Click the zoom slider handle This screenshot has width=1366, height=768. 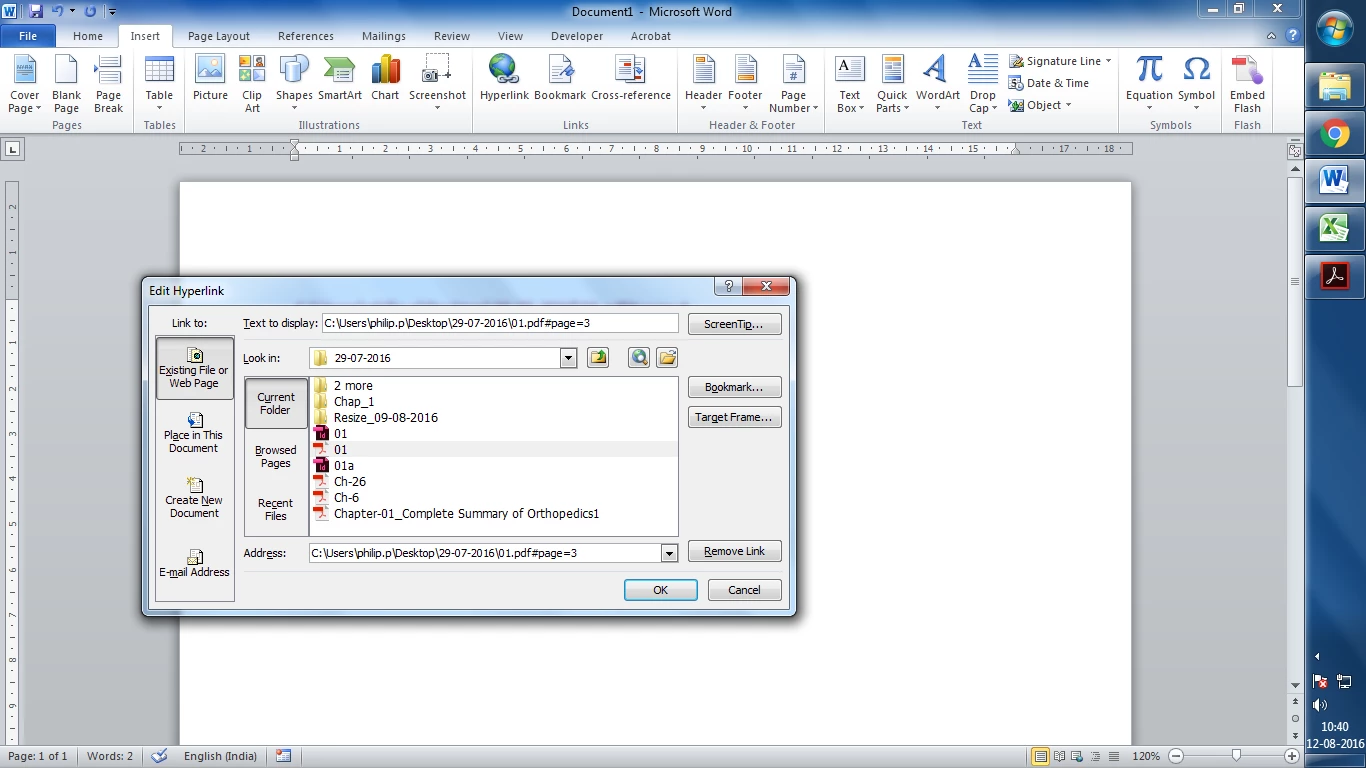point(1237,756)
